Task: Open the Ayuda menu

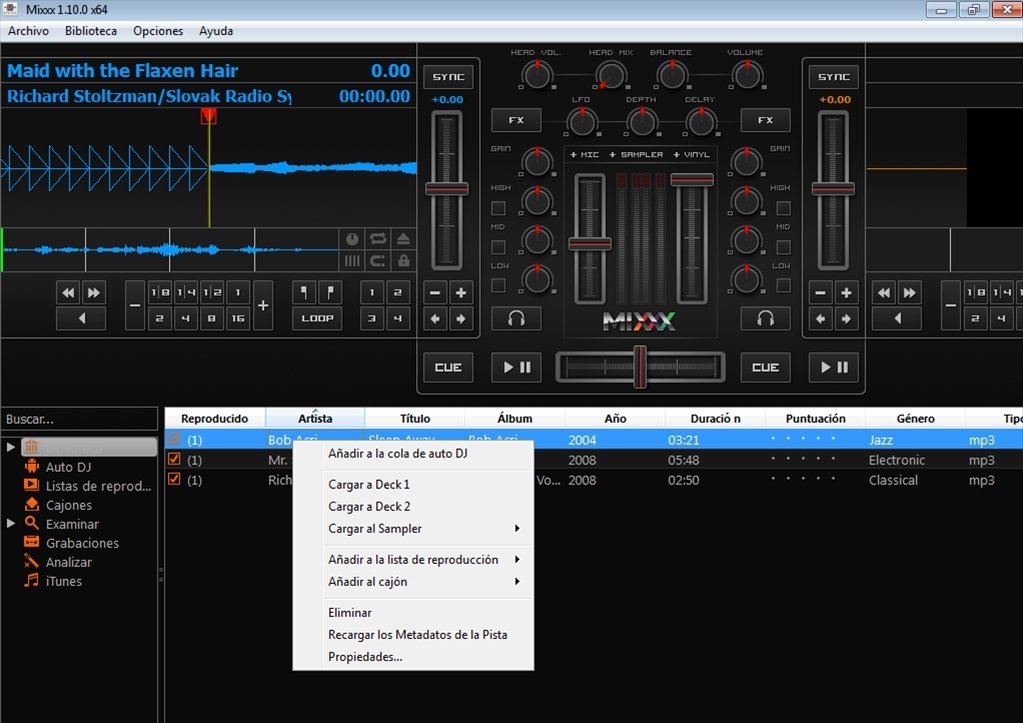Action: (216, 31)
